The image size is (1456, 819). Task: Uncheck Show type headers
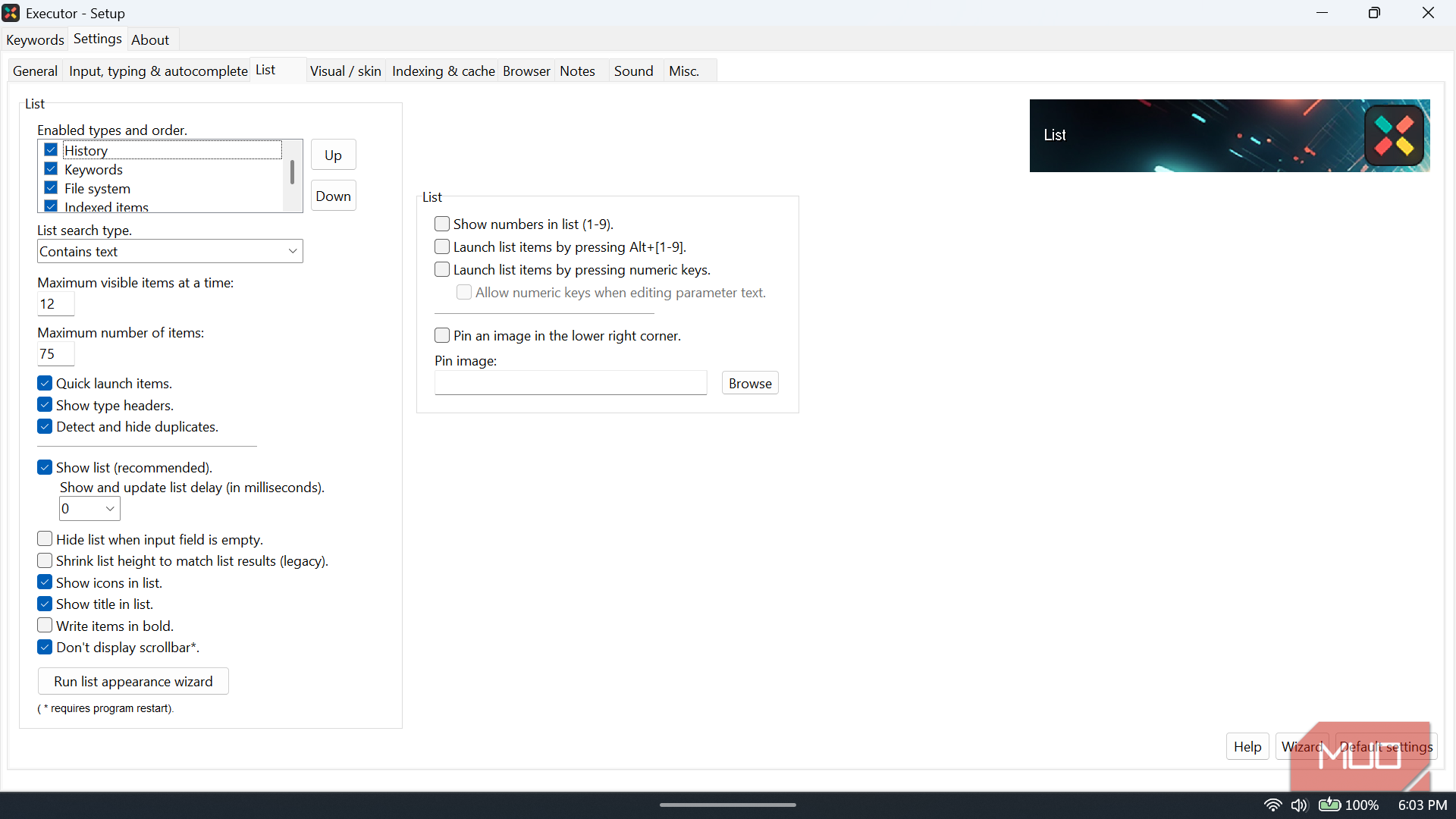(45, 405)
